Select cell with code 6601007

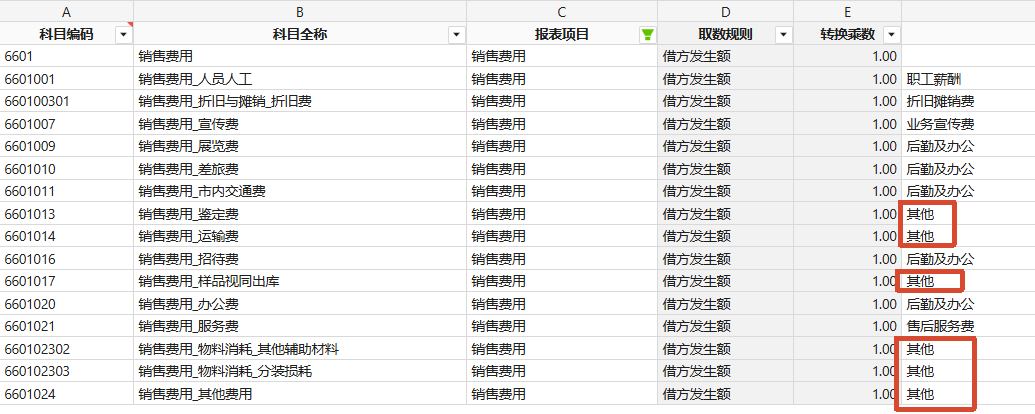click(67, 124)
